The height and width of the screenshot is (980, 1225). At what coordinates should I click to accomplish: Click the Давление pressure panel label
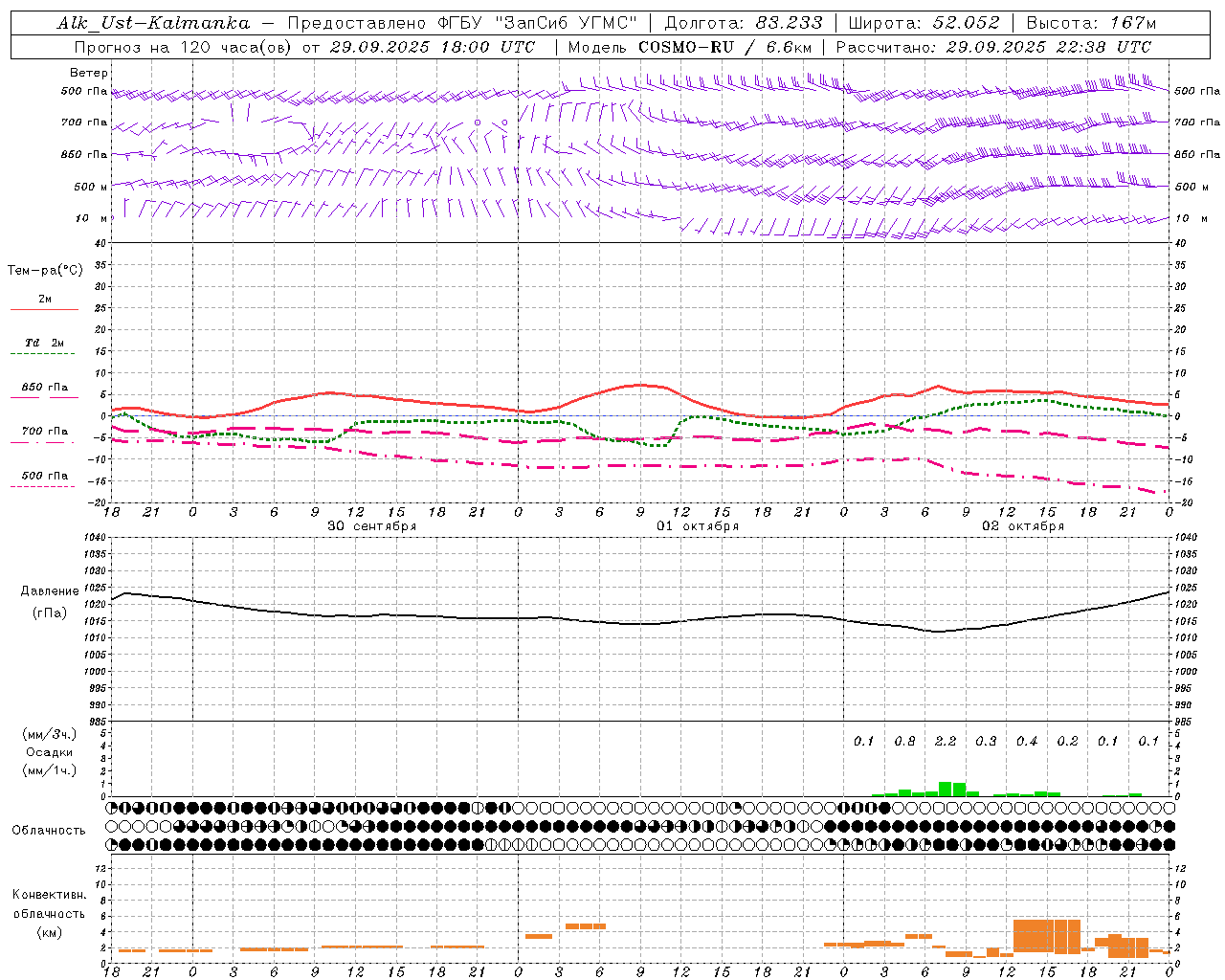click(50, 591)
